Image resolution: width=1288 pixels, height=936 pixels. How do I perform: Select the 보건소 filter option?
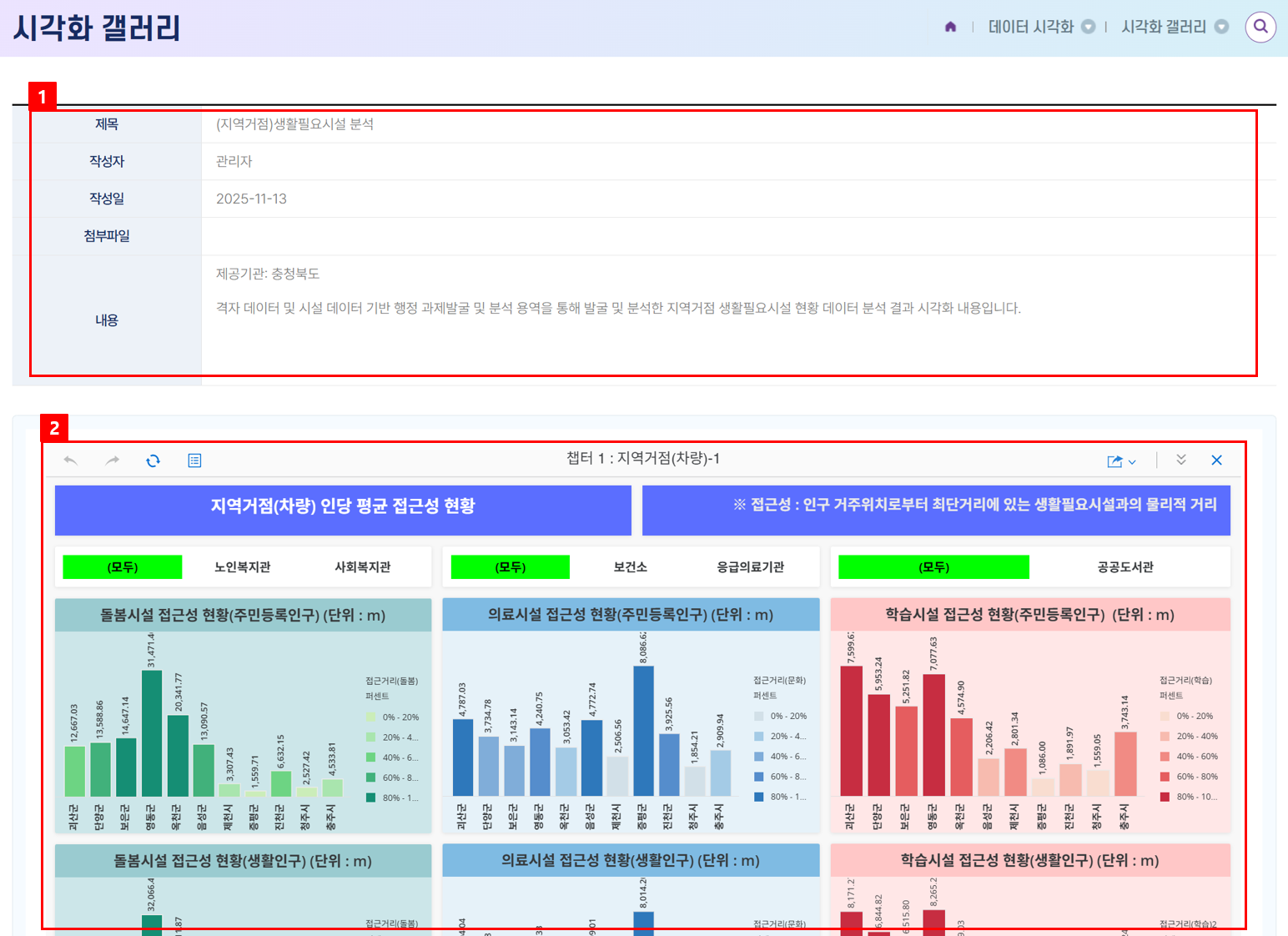pos(630,567)
